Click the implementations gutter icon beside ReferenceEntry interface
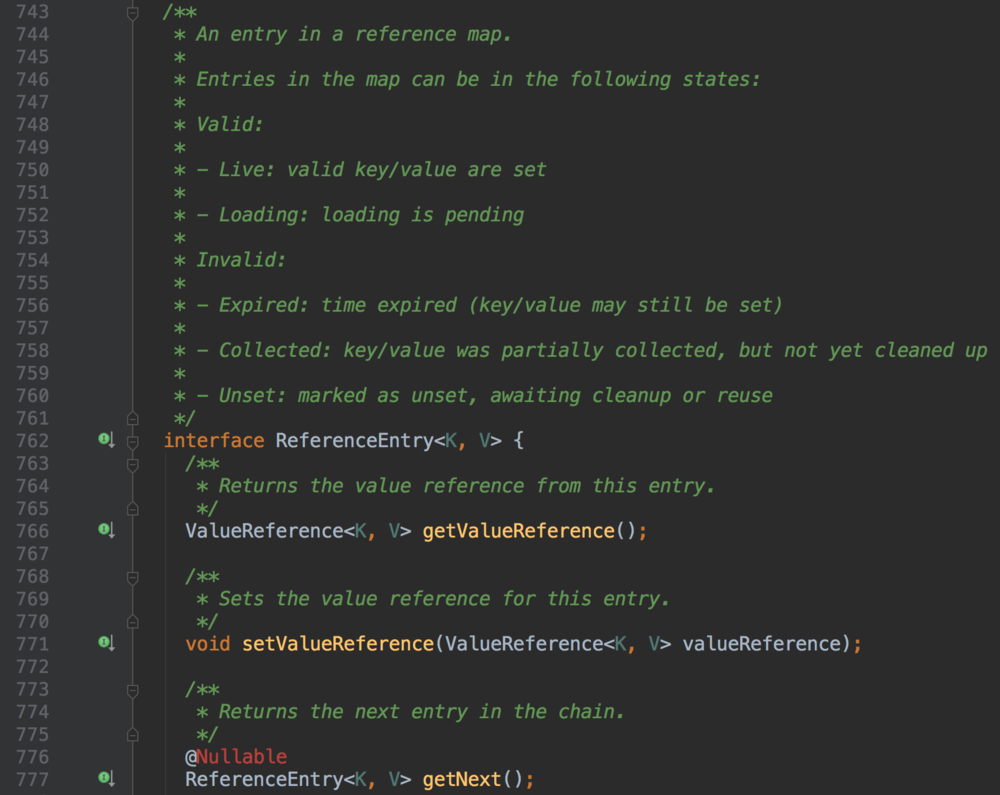The height and width of the screenshot is (795, 1000). (105, 440)
